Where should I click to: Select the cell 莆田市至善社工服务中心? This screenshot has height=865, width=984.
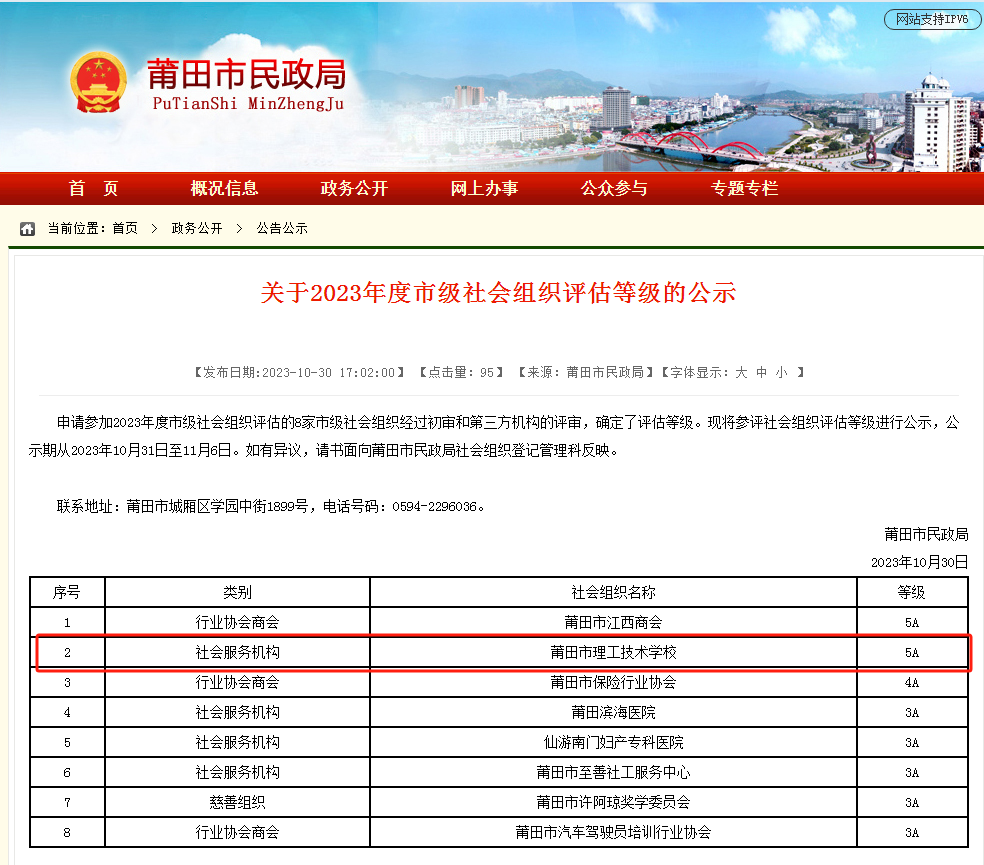613,772
